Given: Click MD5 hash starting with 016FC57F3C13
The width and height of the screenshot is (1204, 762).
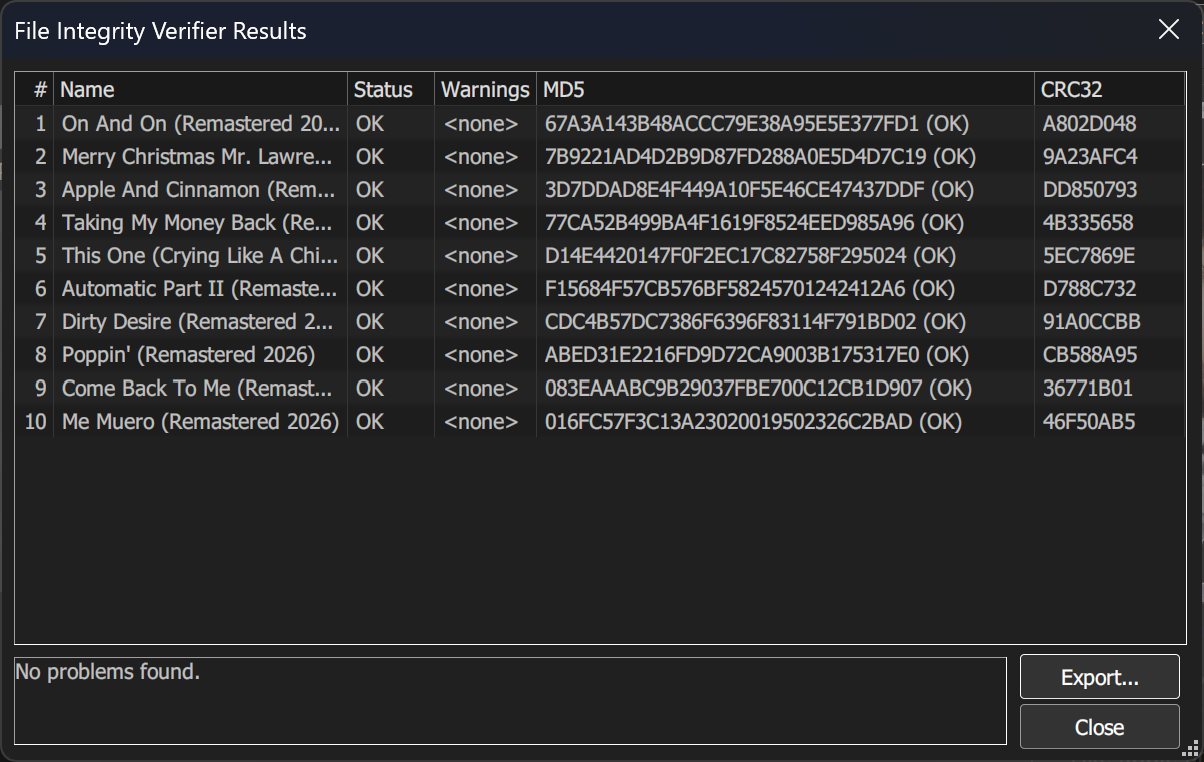Looking at the screenshot, I should click(754, 421).
